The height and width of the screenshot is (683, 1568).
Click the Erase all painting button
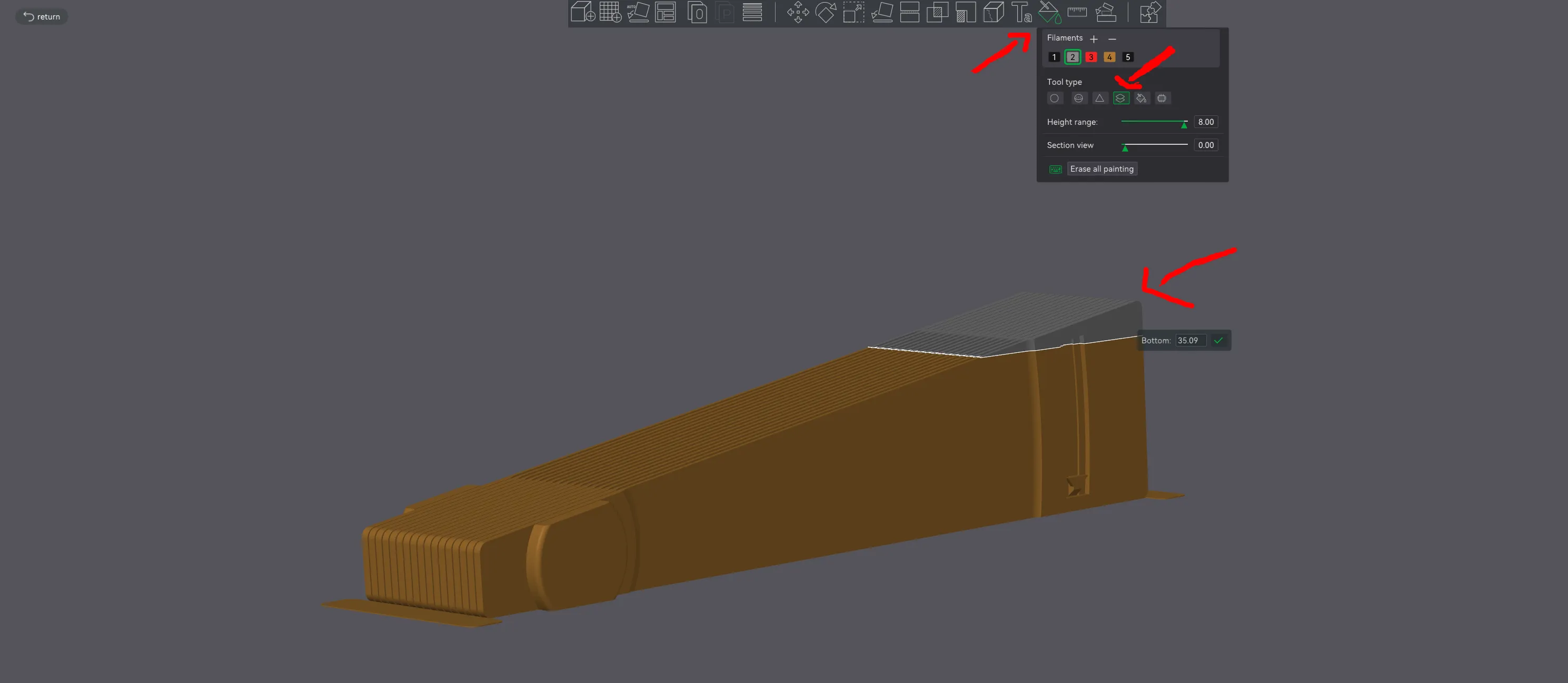pyautogui.click(x=1101, y=169)
